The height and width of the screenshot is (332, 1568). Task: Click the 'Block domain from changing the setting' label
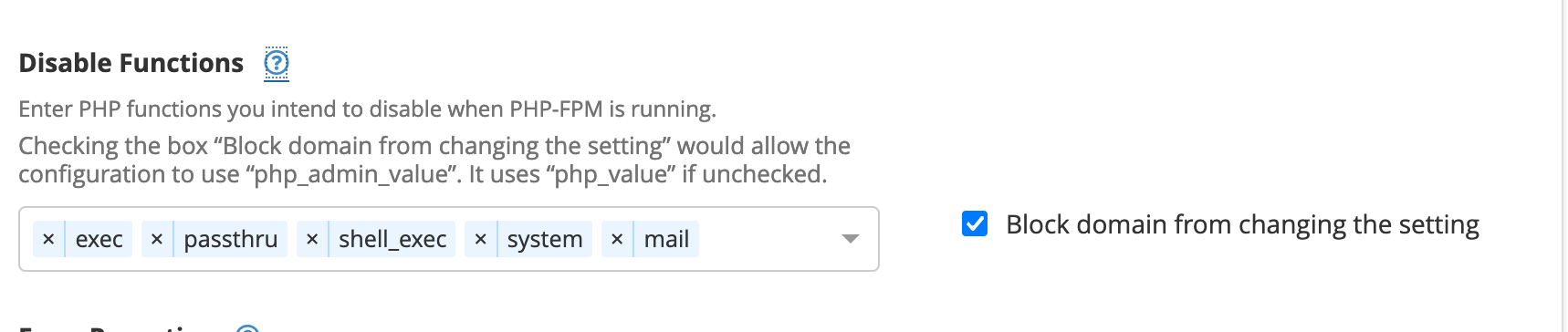pos(1242,224)
